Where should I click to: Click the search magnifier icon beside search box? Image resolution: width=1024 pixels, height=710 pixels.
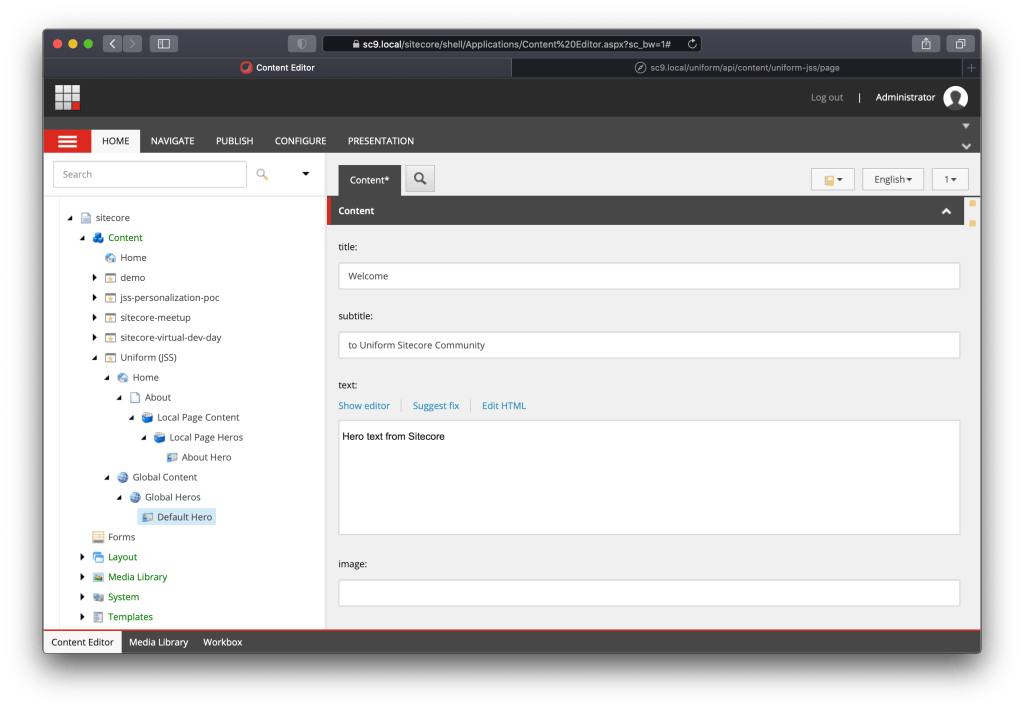262,174
